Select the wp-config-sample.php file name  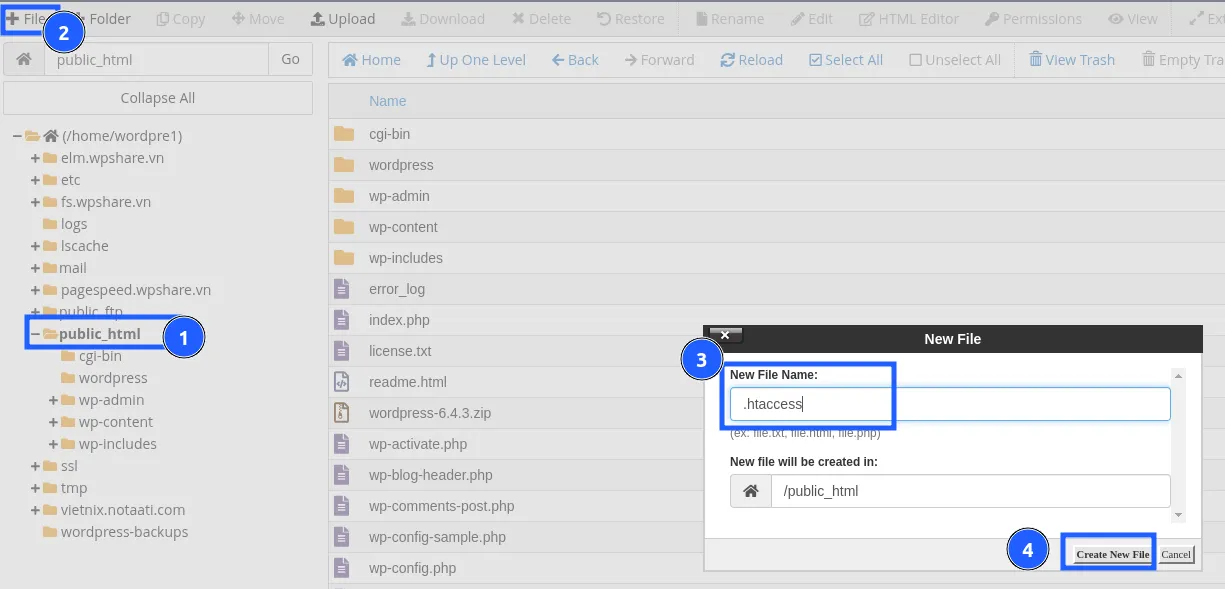(x=437, y=537)
